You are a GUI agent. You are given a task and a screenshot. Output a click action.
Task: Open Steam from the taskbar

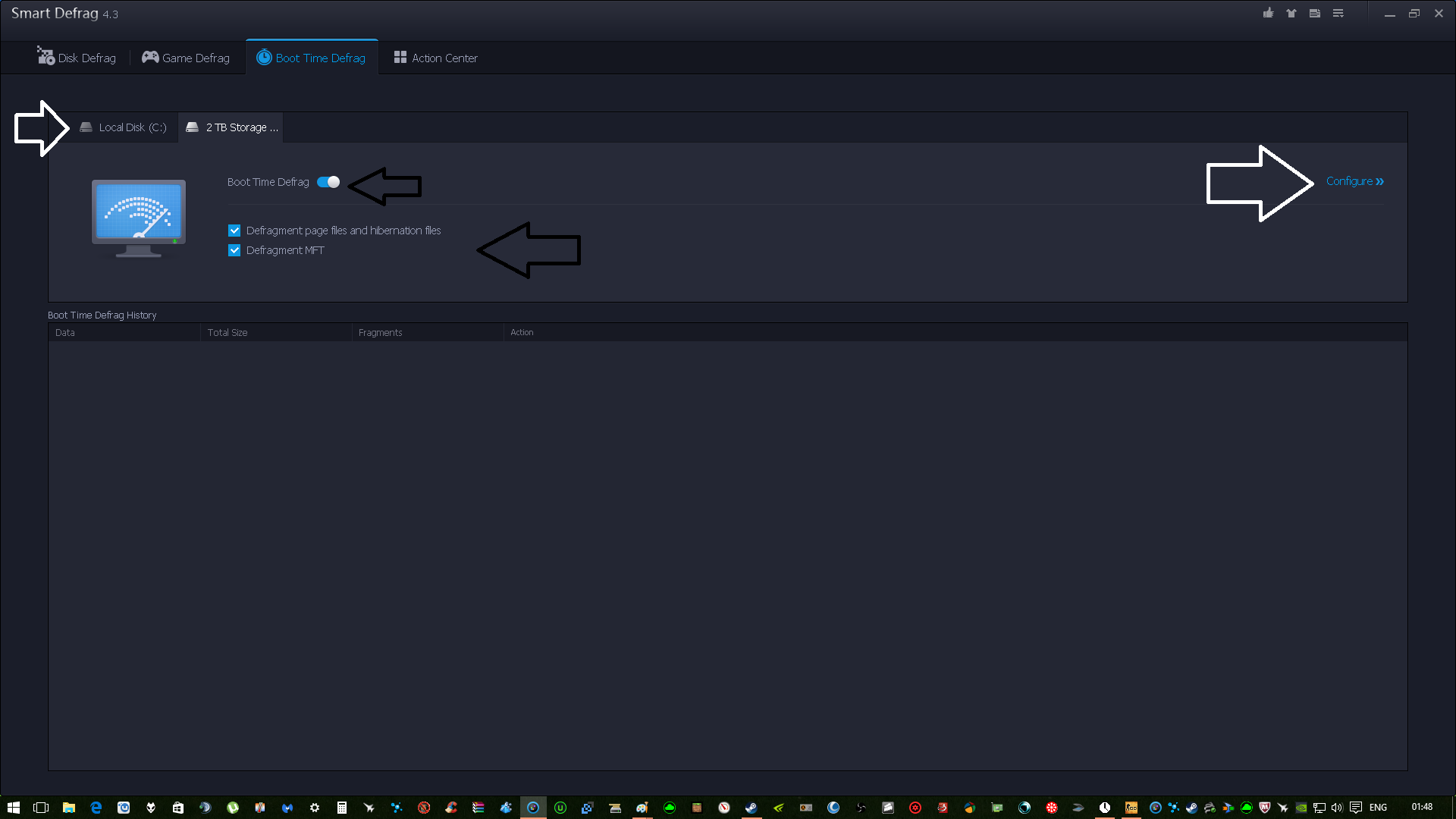coord(752,808)
